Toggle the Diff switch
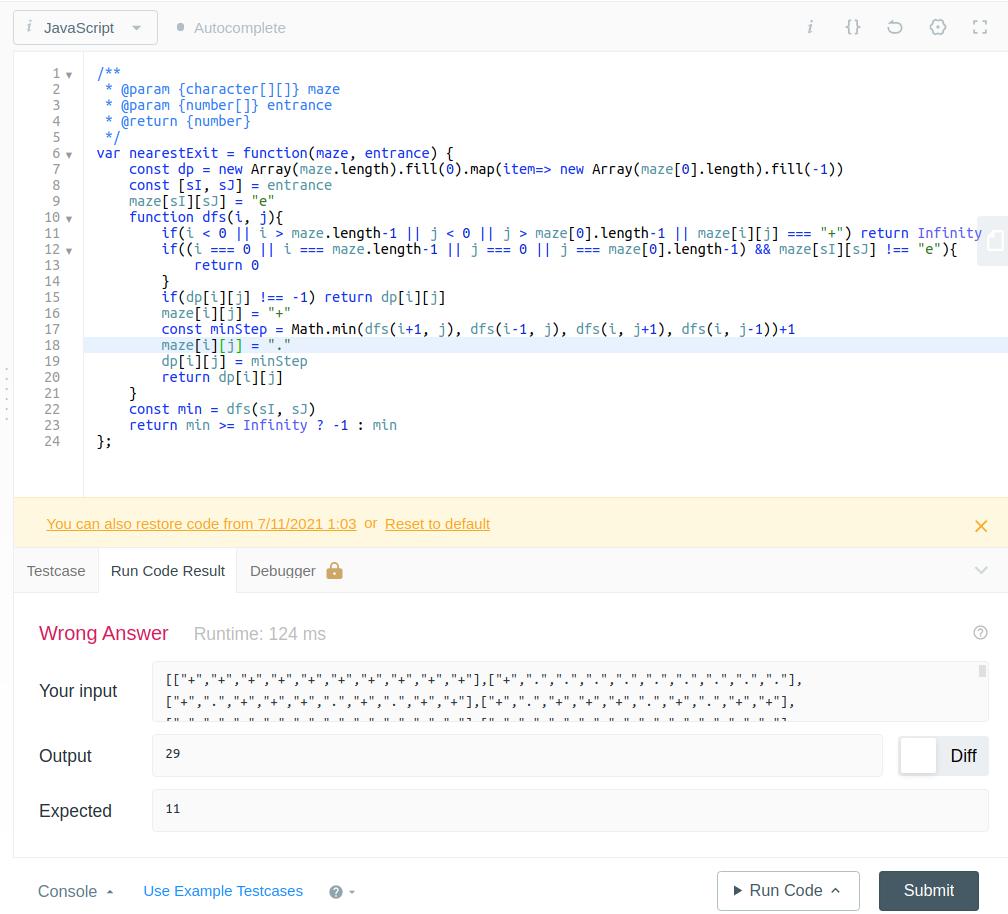 click(x=943, y=756)
